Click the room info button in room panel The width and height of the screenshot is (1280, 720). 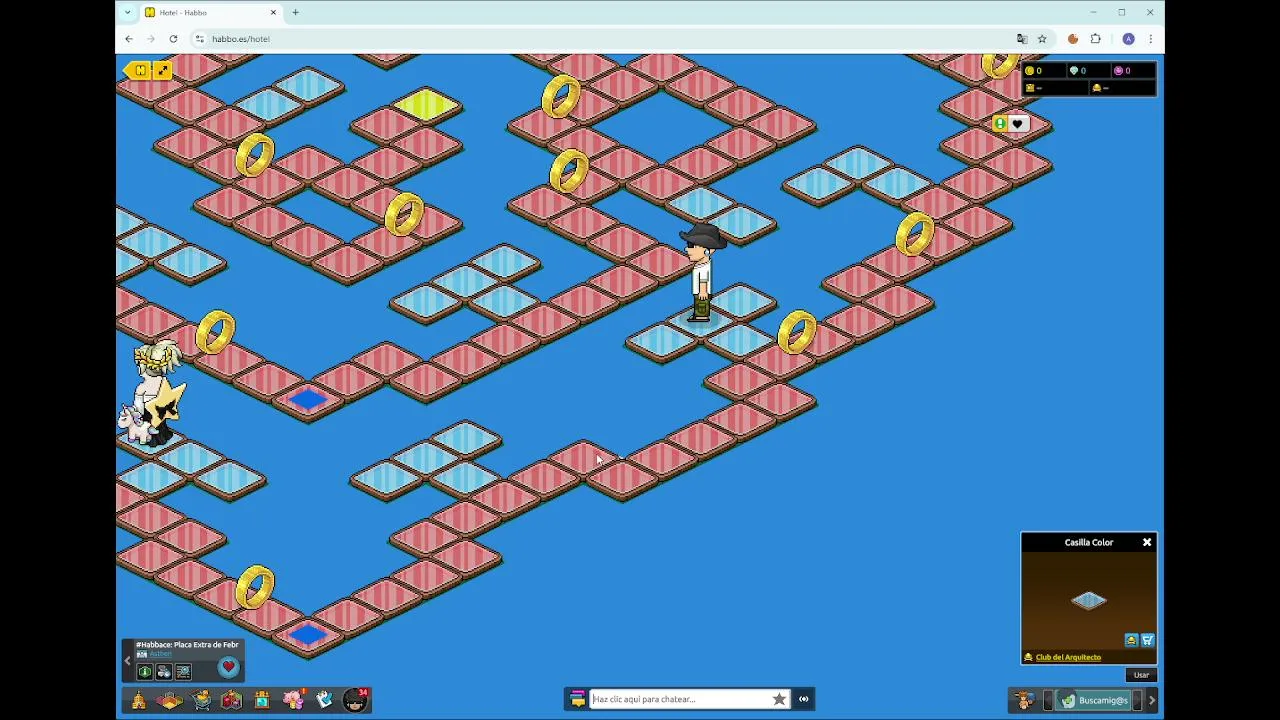[x=145, y=672]
